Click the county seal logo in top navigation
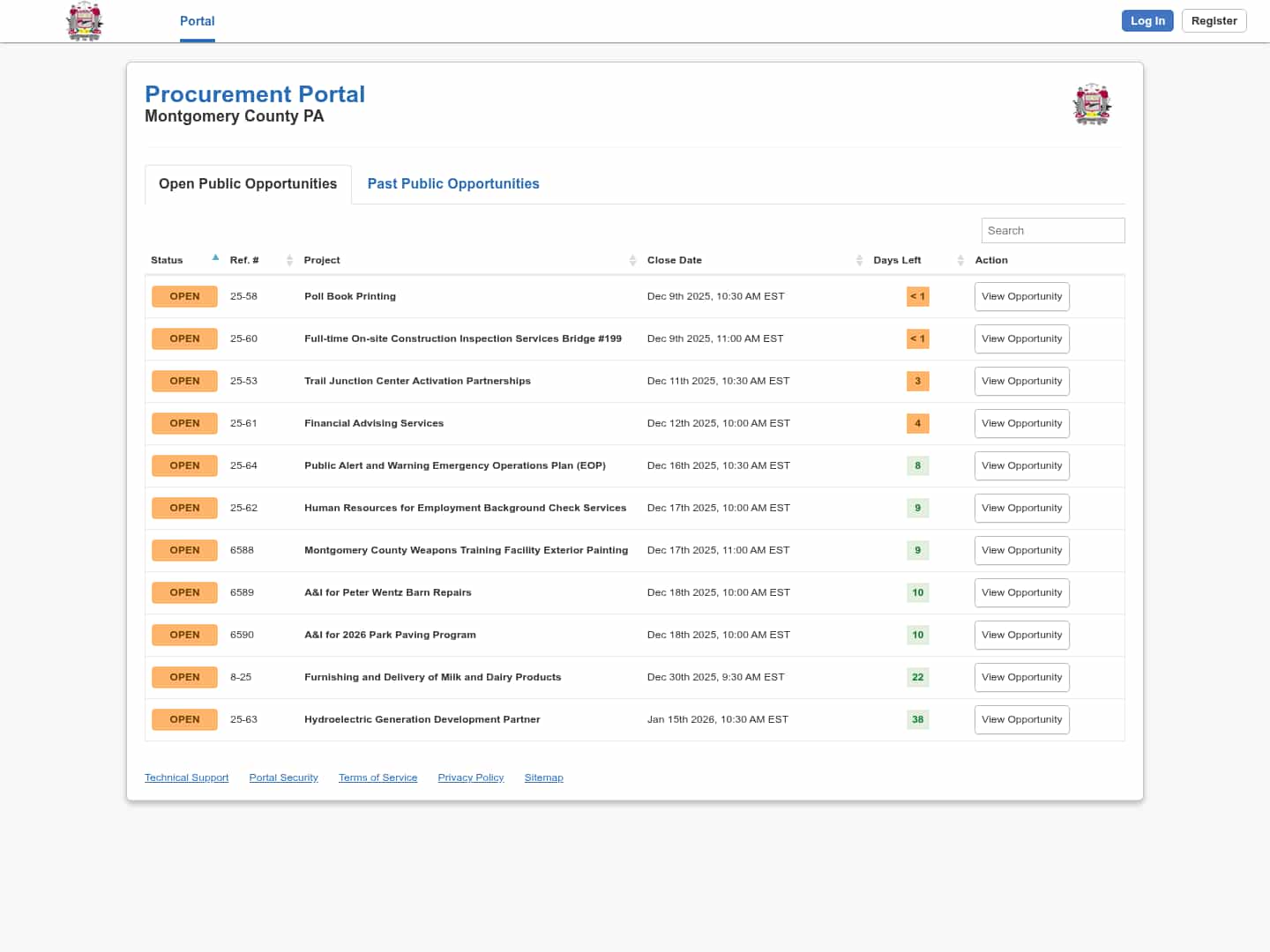1270x952 pixels. (85, 21)
